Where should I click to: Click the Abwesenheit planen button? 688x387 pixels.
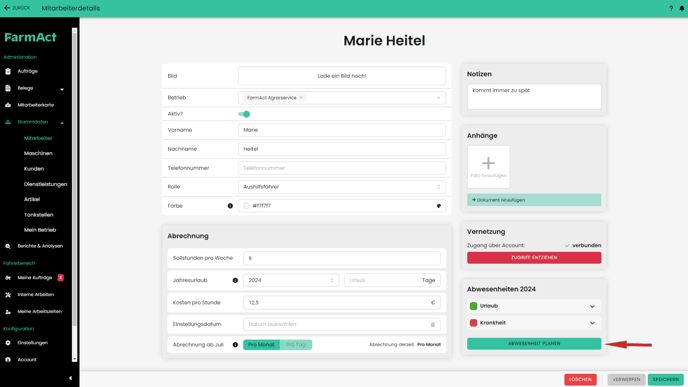tap(534, 344)
